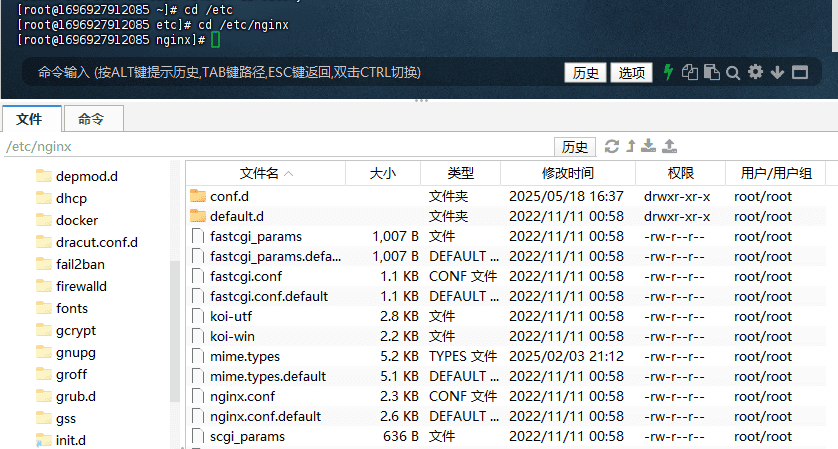The width and height of the screenshot is (838, 449).
Task: Click the panel splitter grip dots
Action: coord(421,100)
